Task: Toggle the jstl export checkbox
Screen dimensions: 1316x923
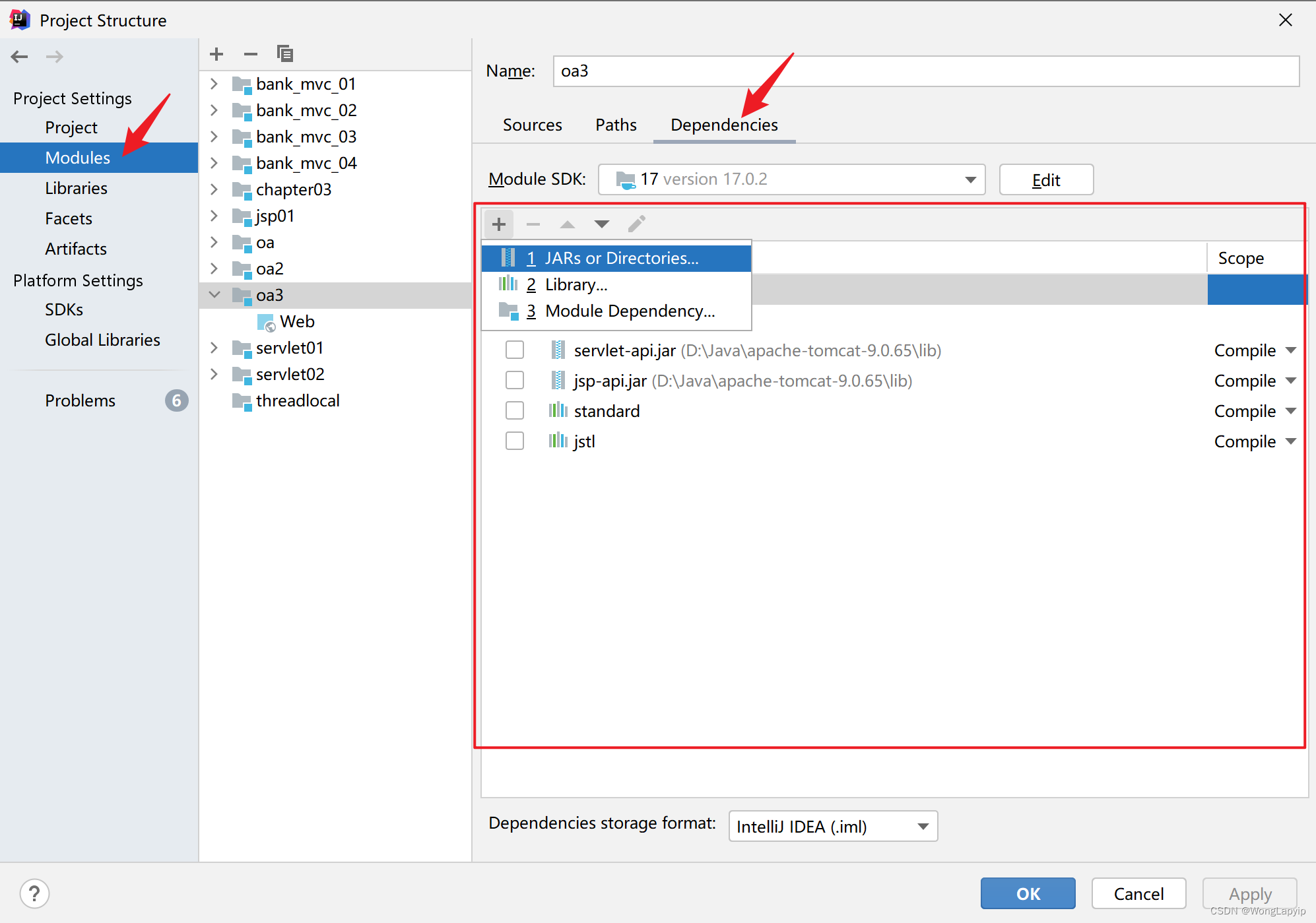Action: coord(515,441)
